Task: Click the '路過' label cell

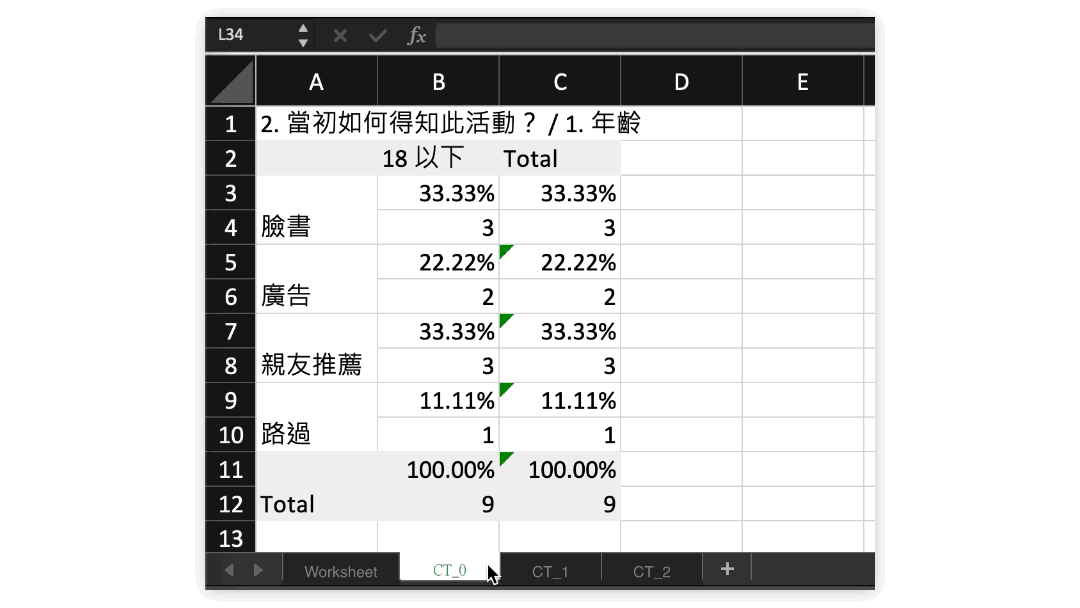Action: pos(316,417)
